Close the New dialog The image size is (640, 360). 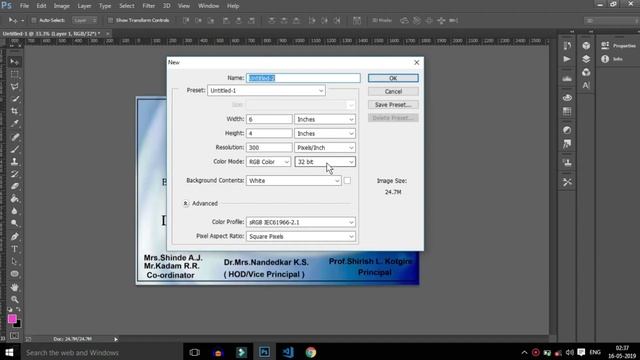[416, 62]
